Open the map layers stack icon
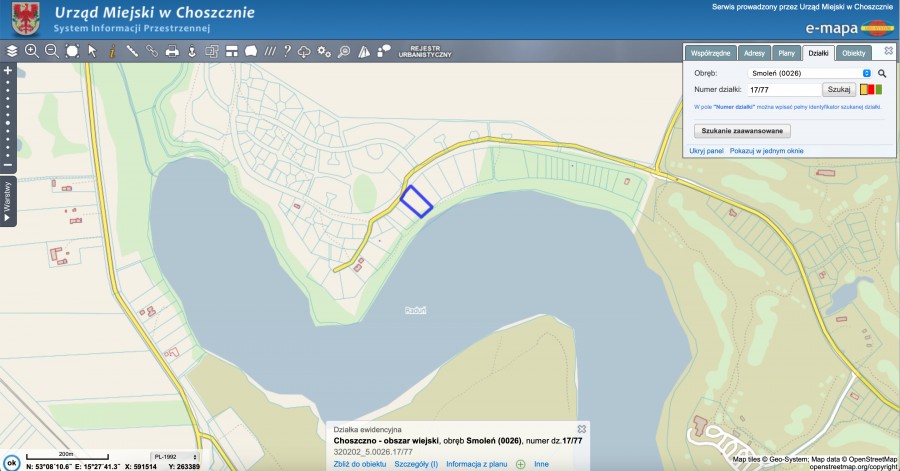The image size is (900, 471). [12, 50]
